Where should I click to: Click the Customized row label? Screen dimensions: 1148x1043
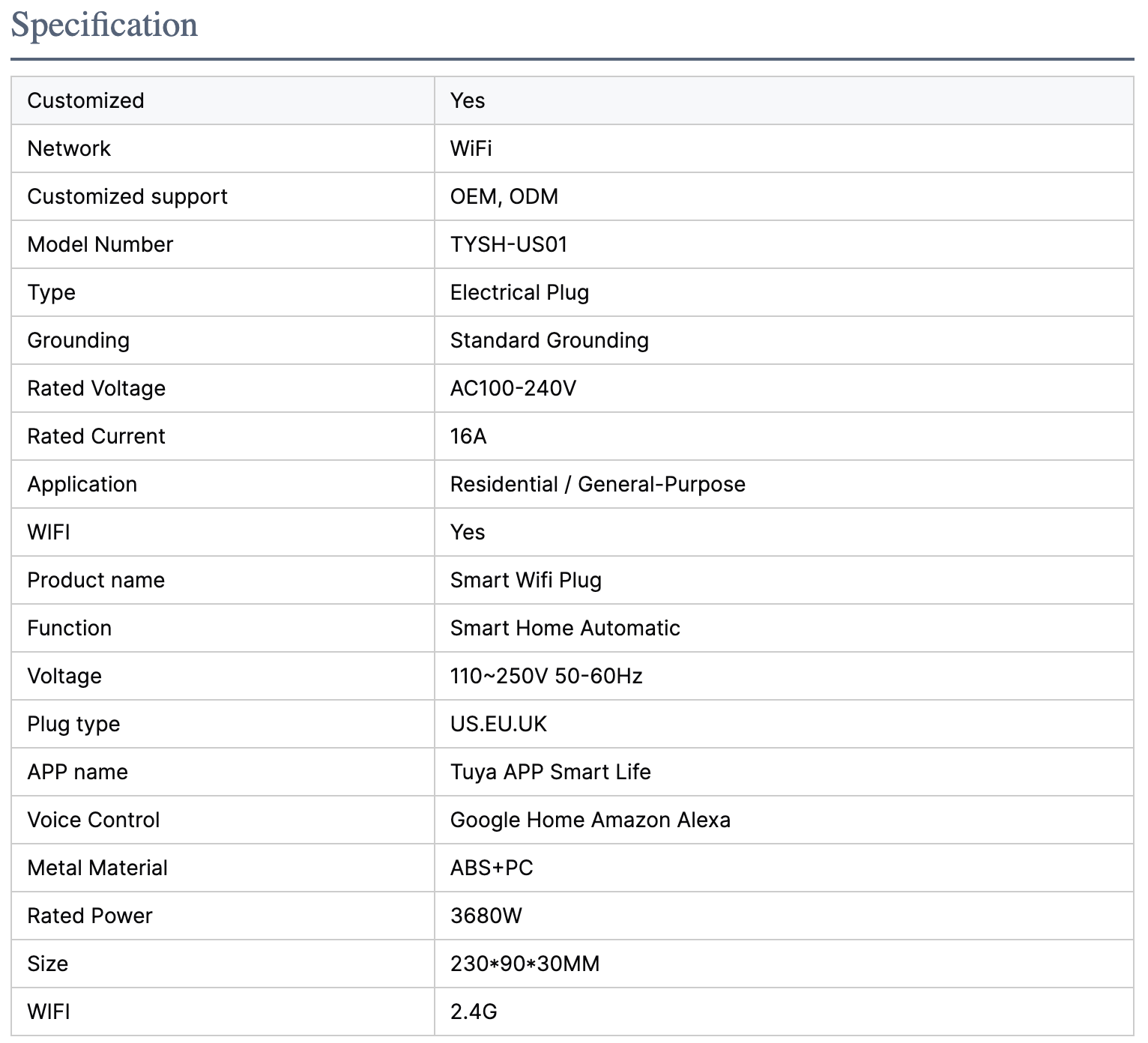coord(85,100)
